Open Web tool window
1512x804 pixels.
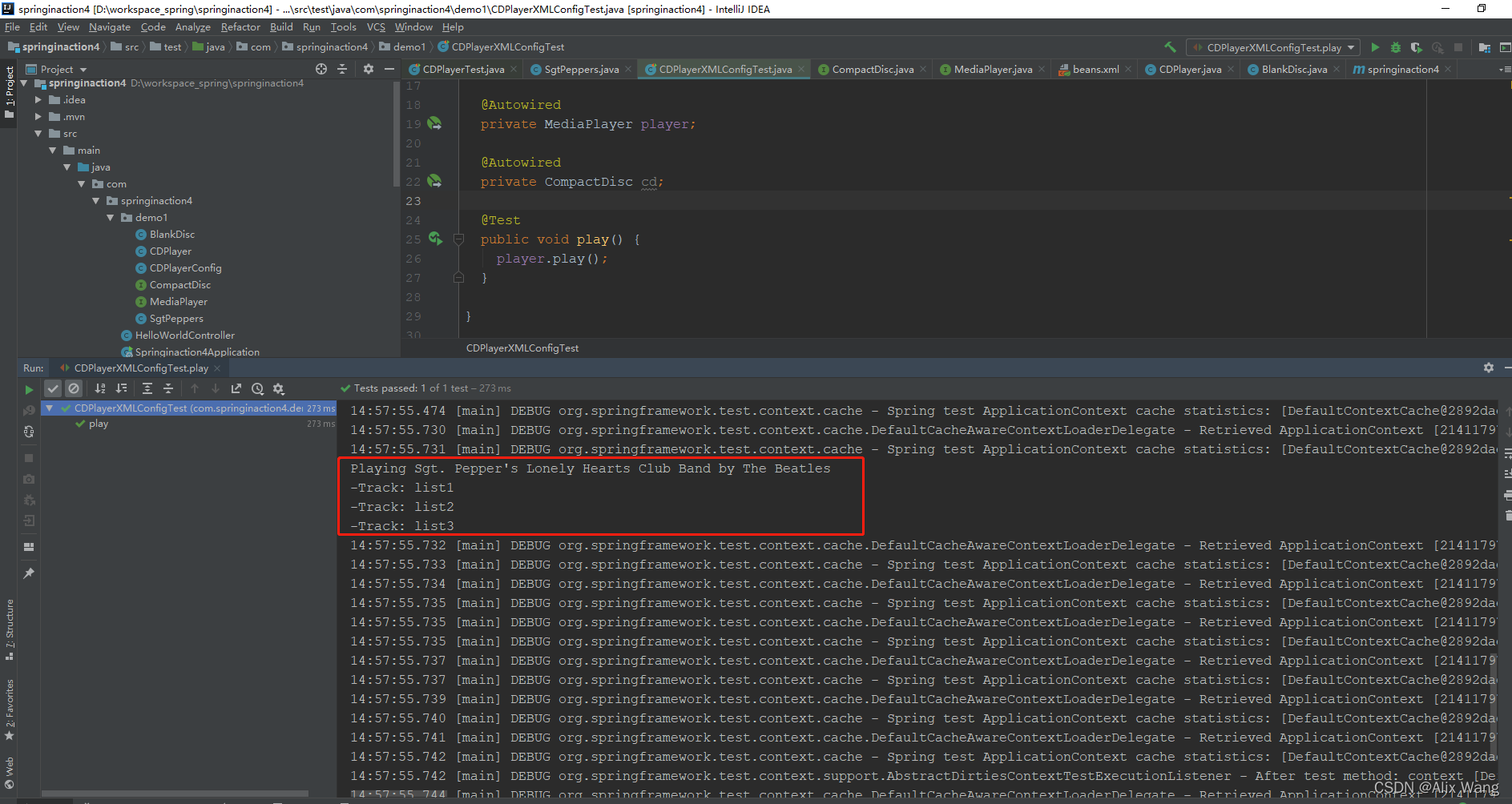10,773
